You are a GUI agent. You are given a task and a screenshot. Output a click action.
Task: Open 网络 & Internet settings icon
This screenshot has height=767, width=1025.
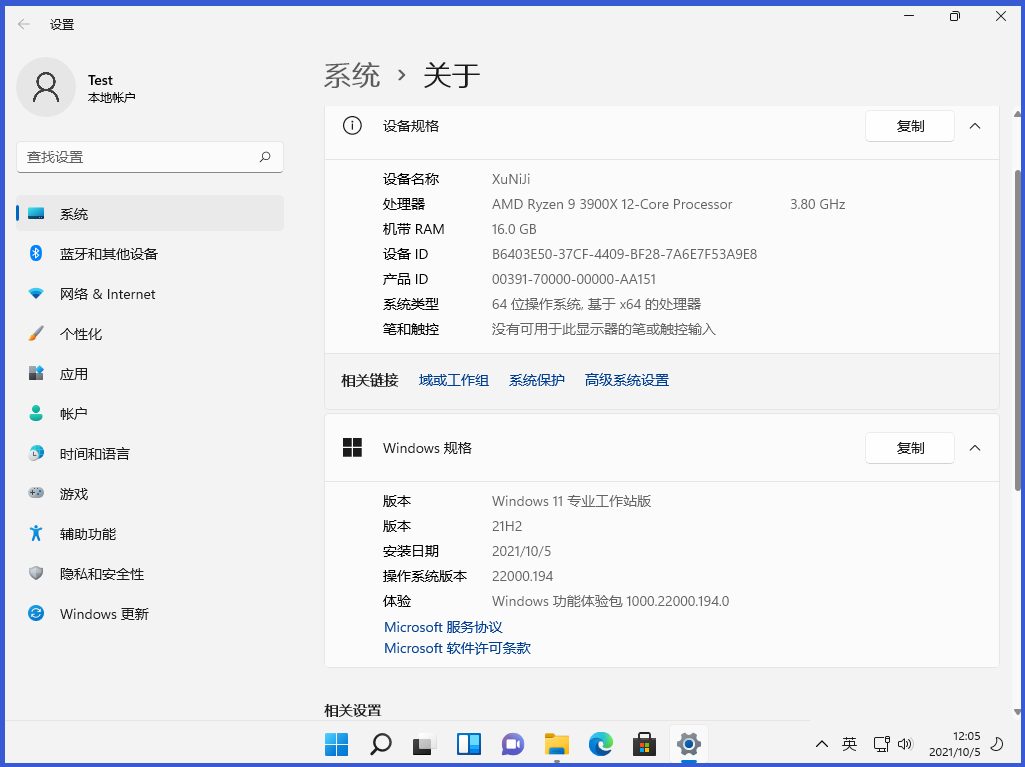pyautogui.click(x=36, y=294)
